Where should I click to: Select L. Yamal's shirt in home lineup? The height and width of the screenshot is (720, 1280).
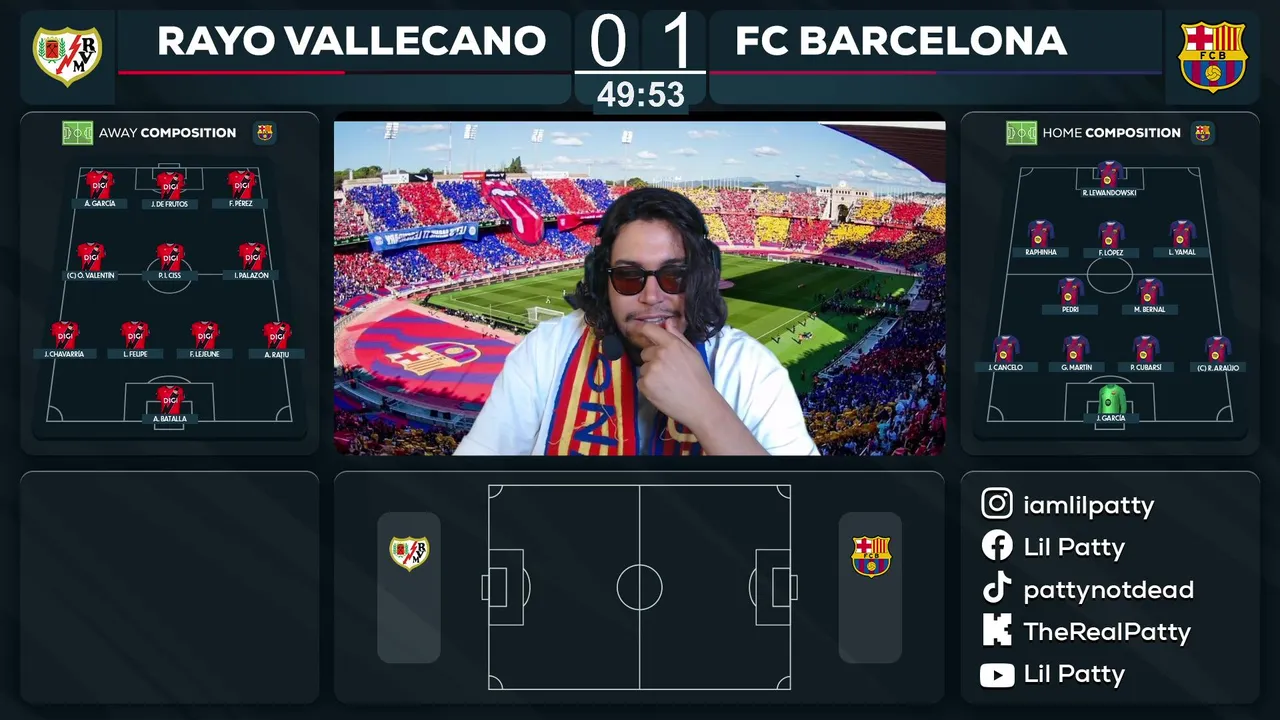1182,233
